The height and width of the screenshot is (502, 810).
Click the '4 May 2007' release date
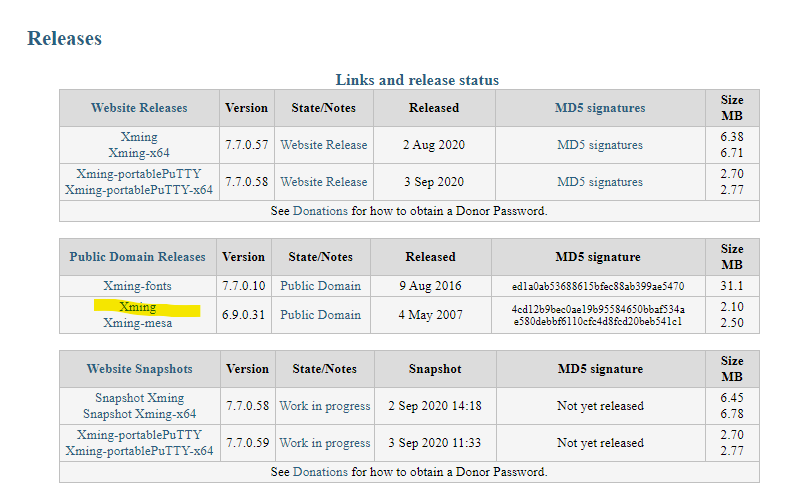(x=430, y=315)
